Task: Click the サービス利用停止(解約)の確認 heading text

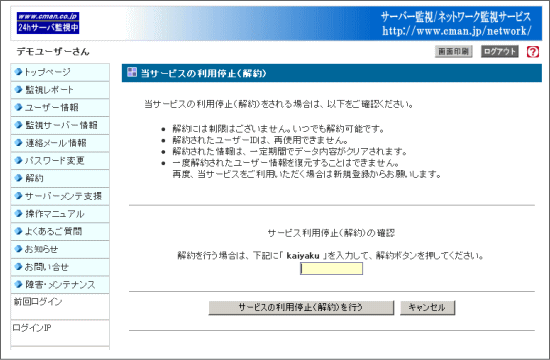Action: coord(331,233)
